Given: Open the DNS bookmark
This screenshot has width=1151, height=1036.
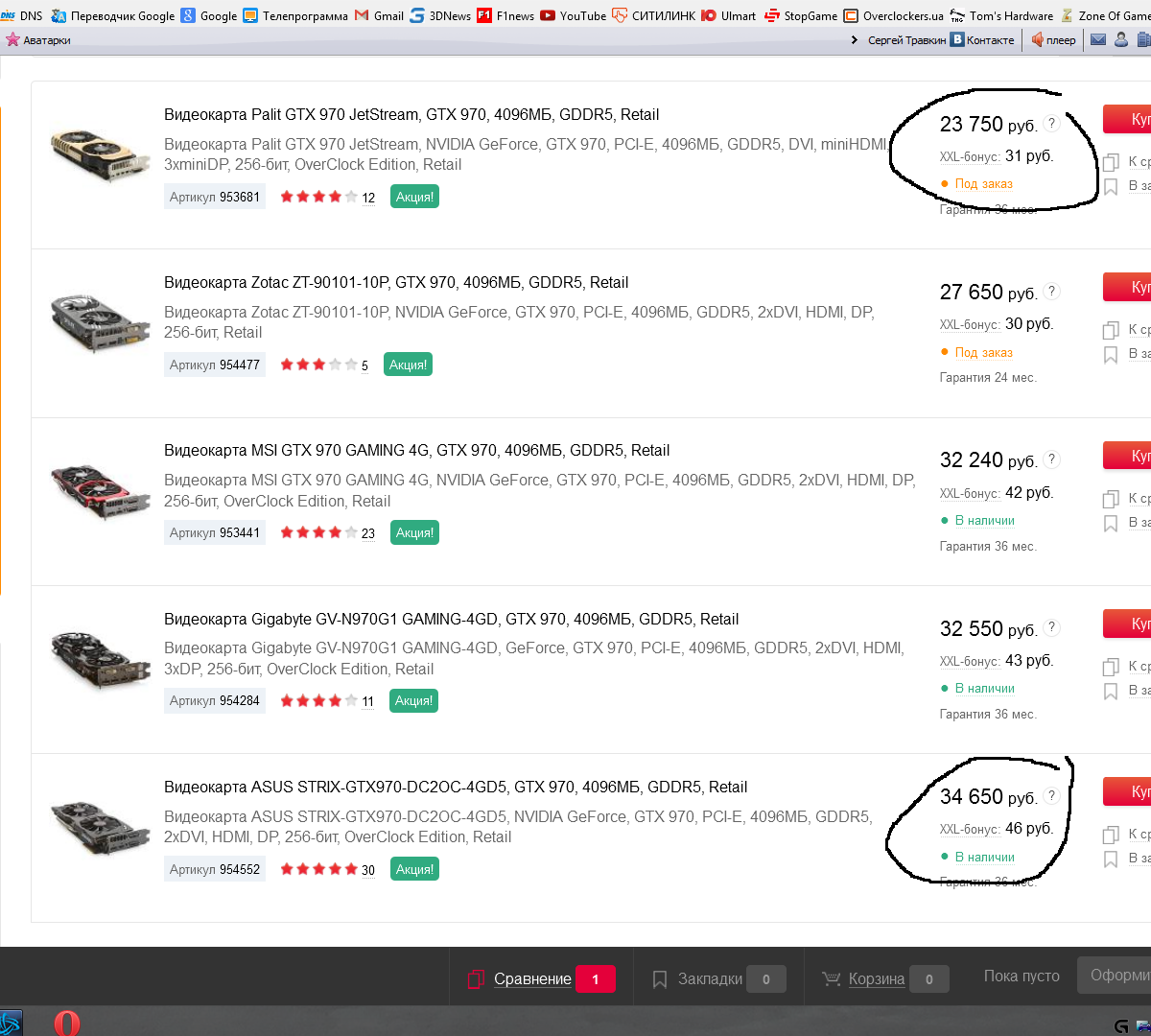Looking at the screenshot, I should [22, 15].
